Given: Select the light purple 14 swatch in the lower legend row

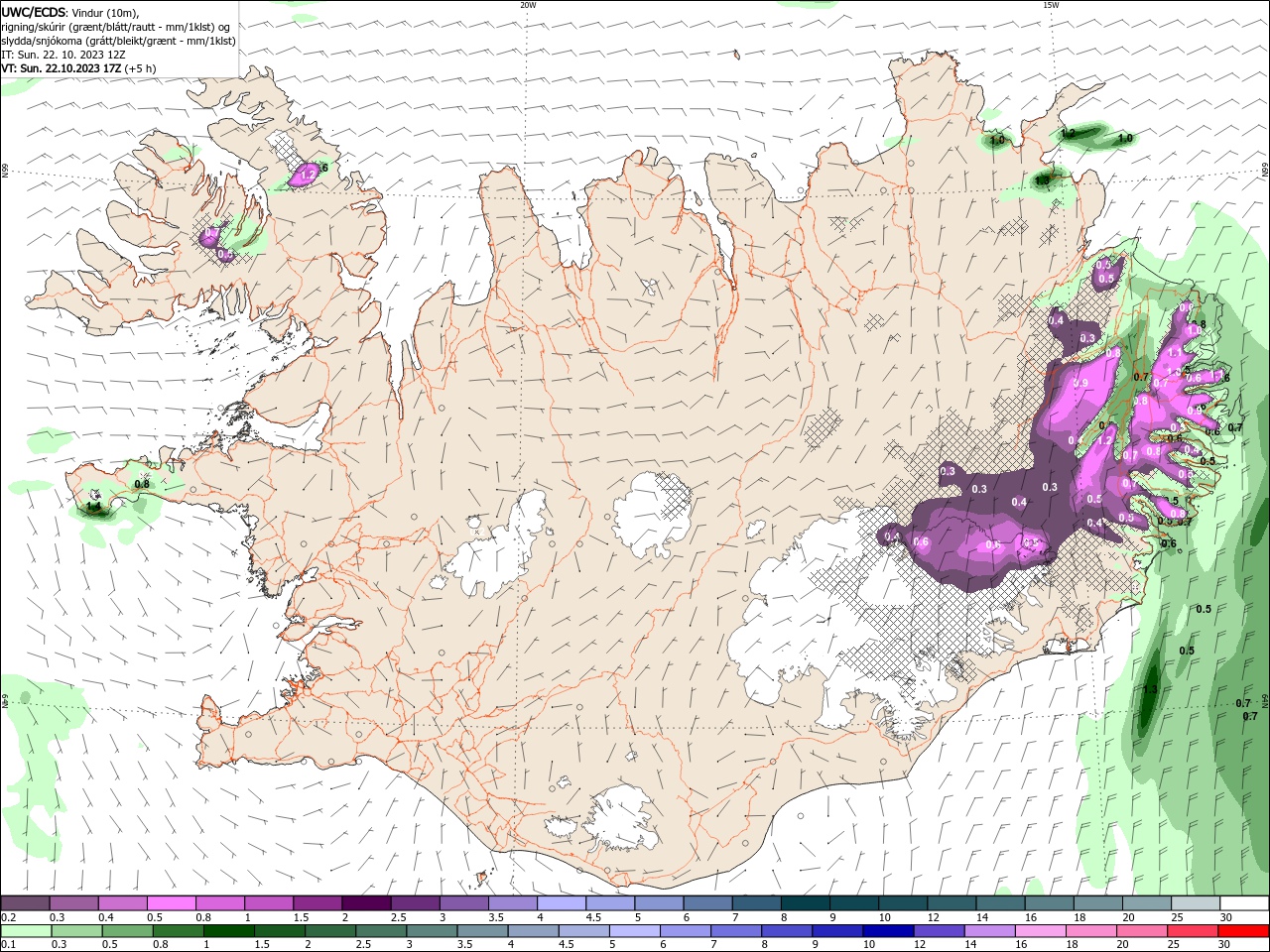Looking at the screenshot, I should pos(988,931).
